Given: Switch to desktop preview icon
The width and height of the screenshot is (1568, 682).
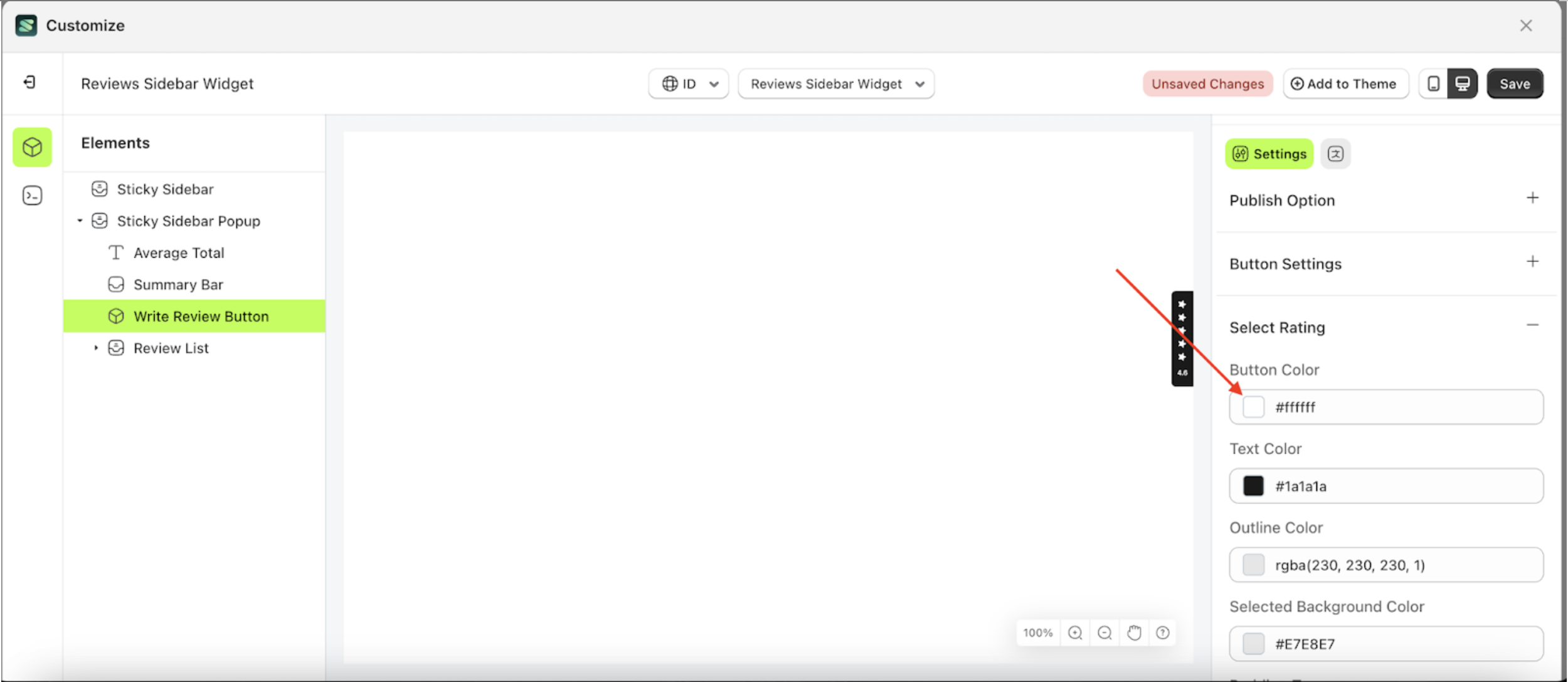Looking at the screenshot, I should (1461, 83).
